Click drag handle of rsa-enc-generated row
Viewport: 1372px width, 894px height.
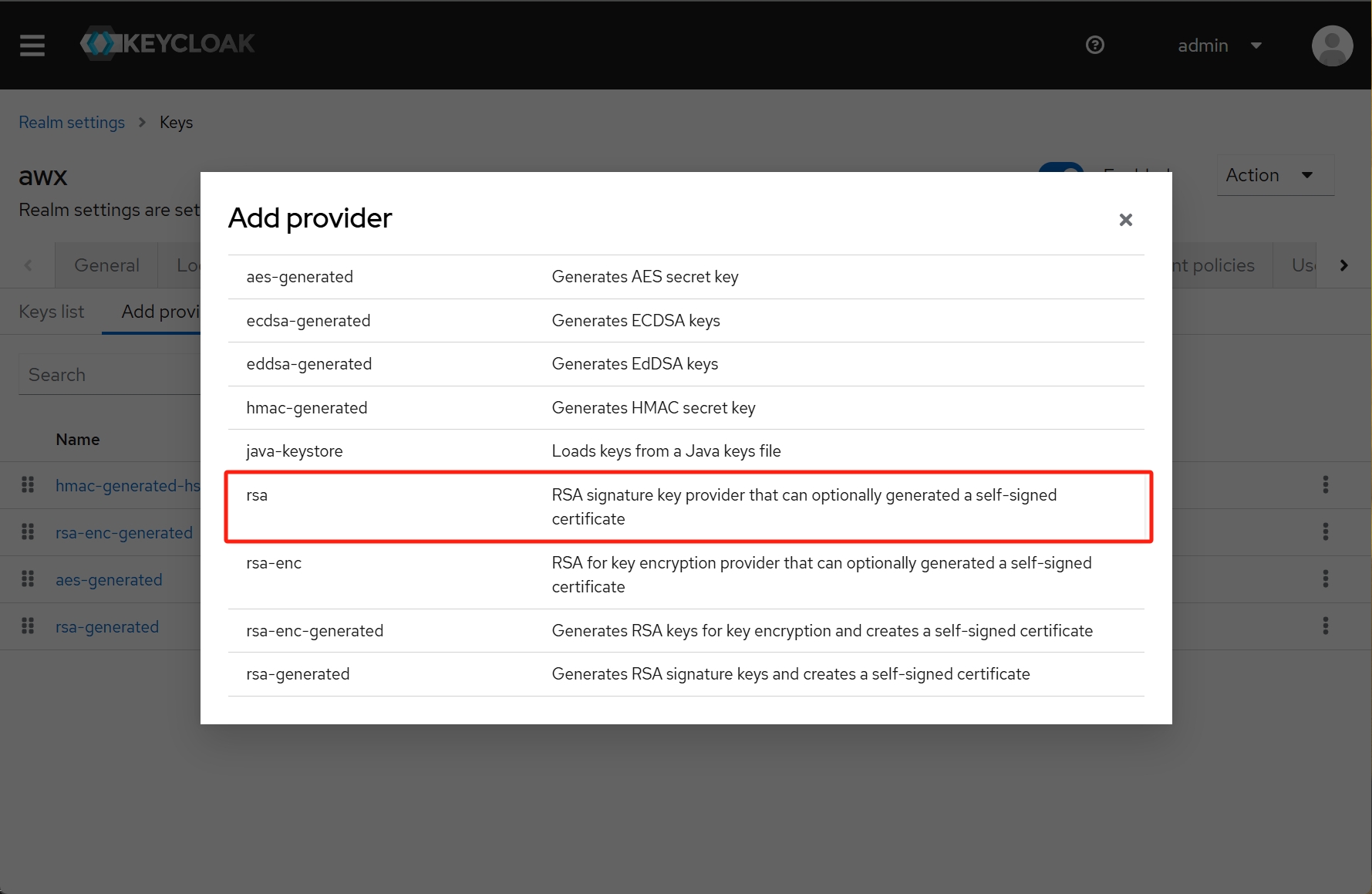tap(28, 531)
